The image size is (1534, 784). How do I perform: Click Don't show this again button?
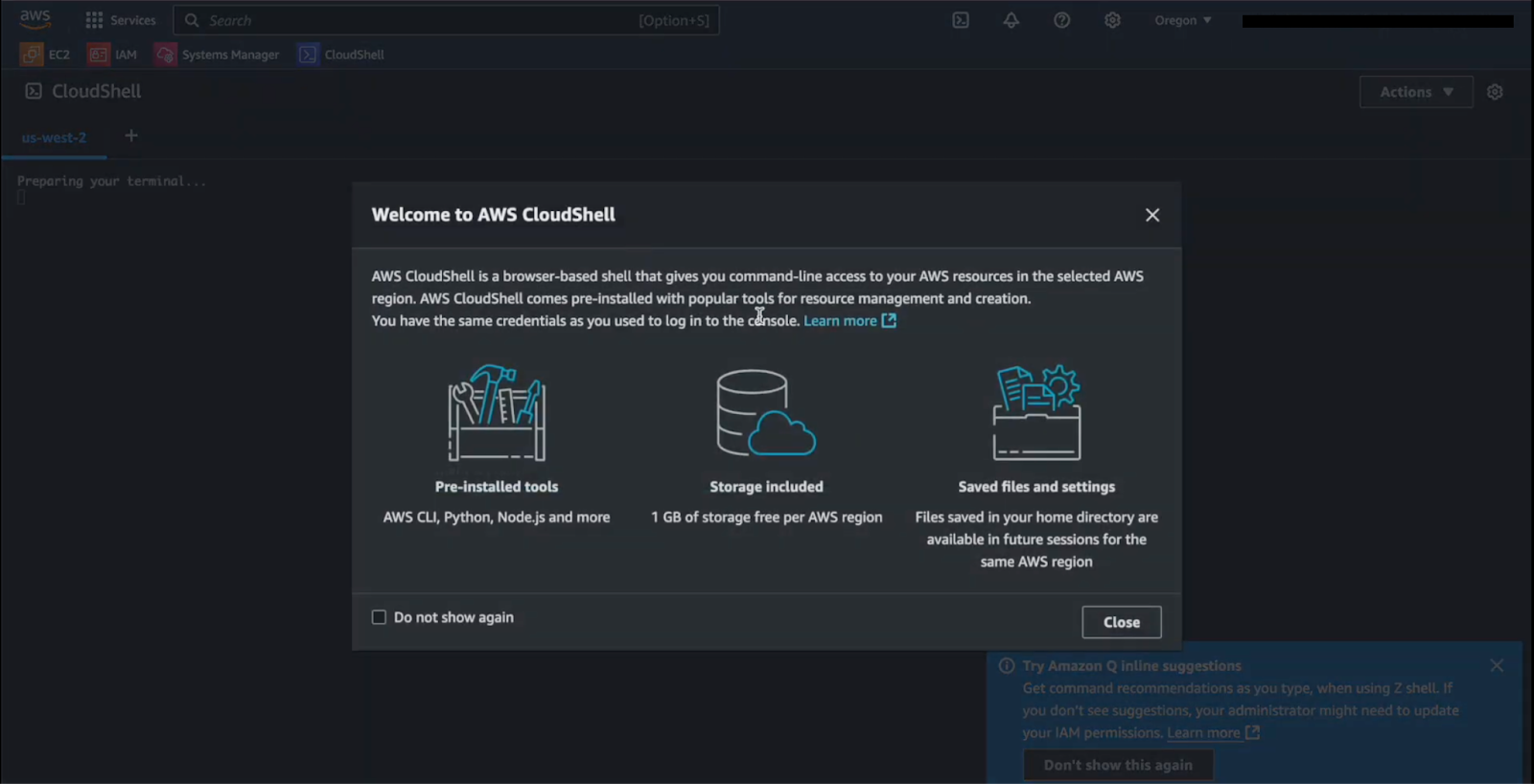(1118, 765)
